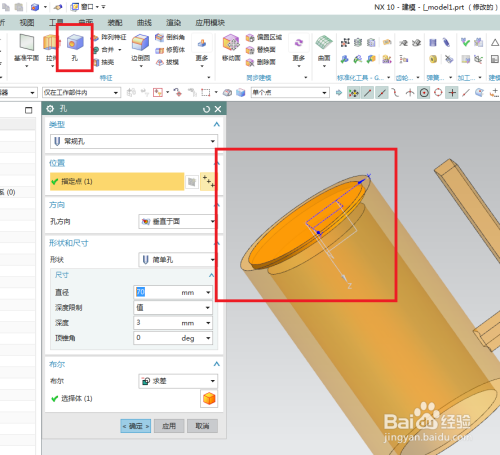Open the 常规孔 hole type dropdown
The width and height of the screenshot is (500, 455).
(134, 141)
